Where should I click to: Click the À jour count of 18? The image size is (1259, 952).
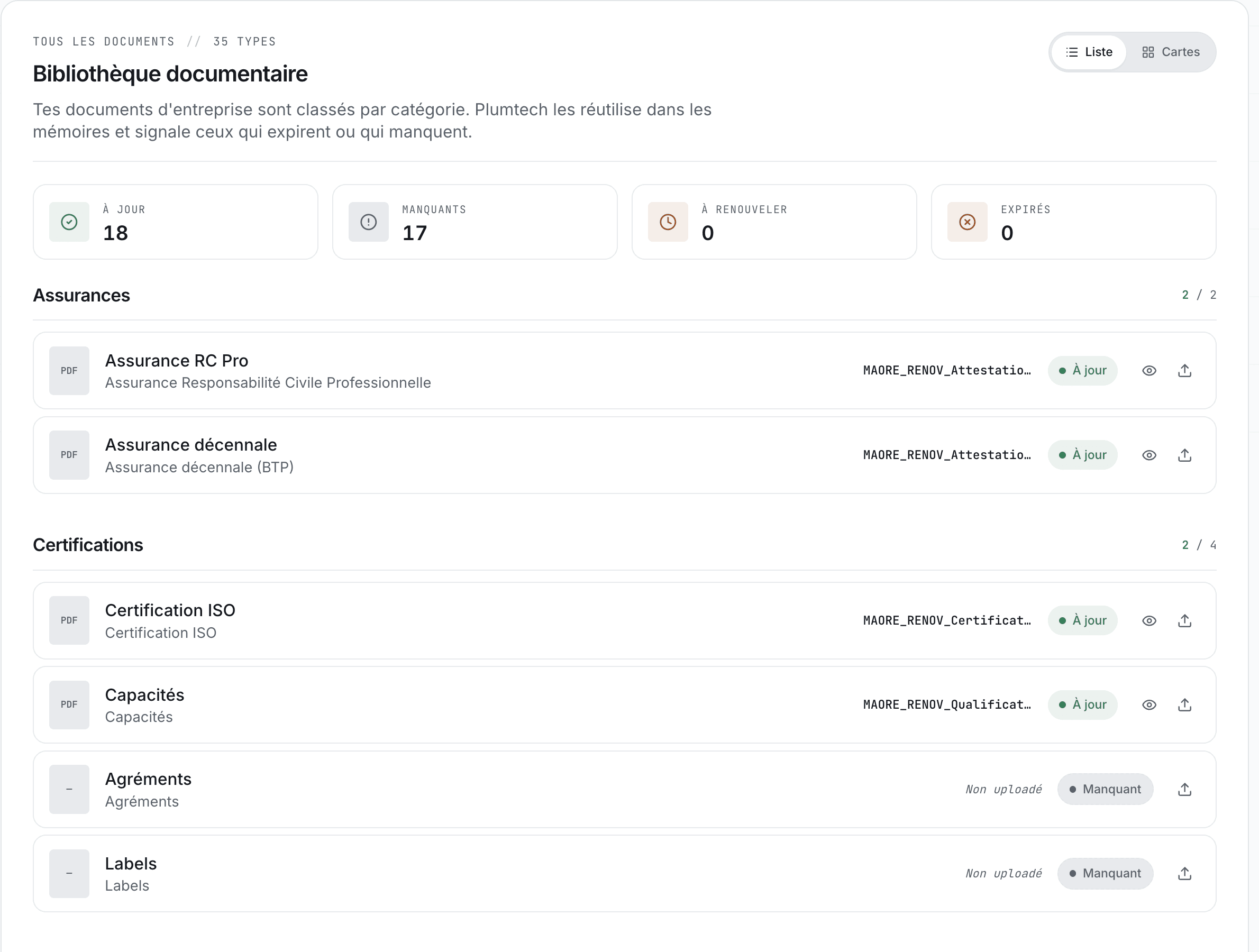(115, 233)
